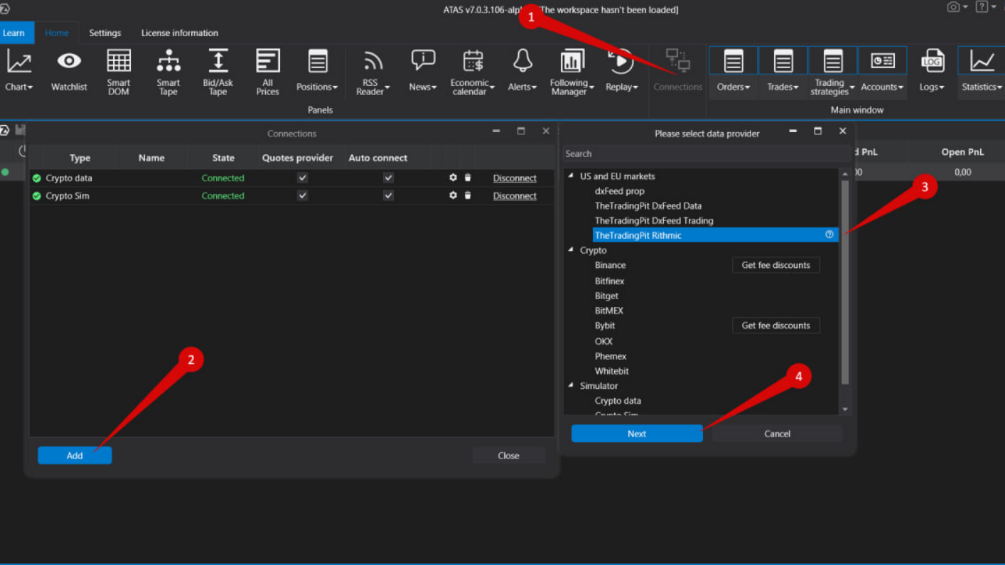Toggle Quotes provider for Crypto data
This screenshot has width=1005, height=565.
pos(303,177)
